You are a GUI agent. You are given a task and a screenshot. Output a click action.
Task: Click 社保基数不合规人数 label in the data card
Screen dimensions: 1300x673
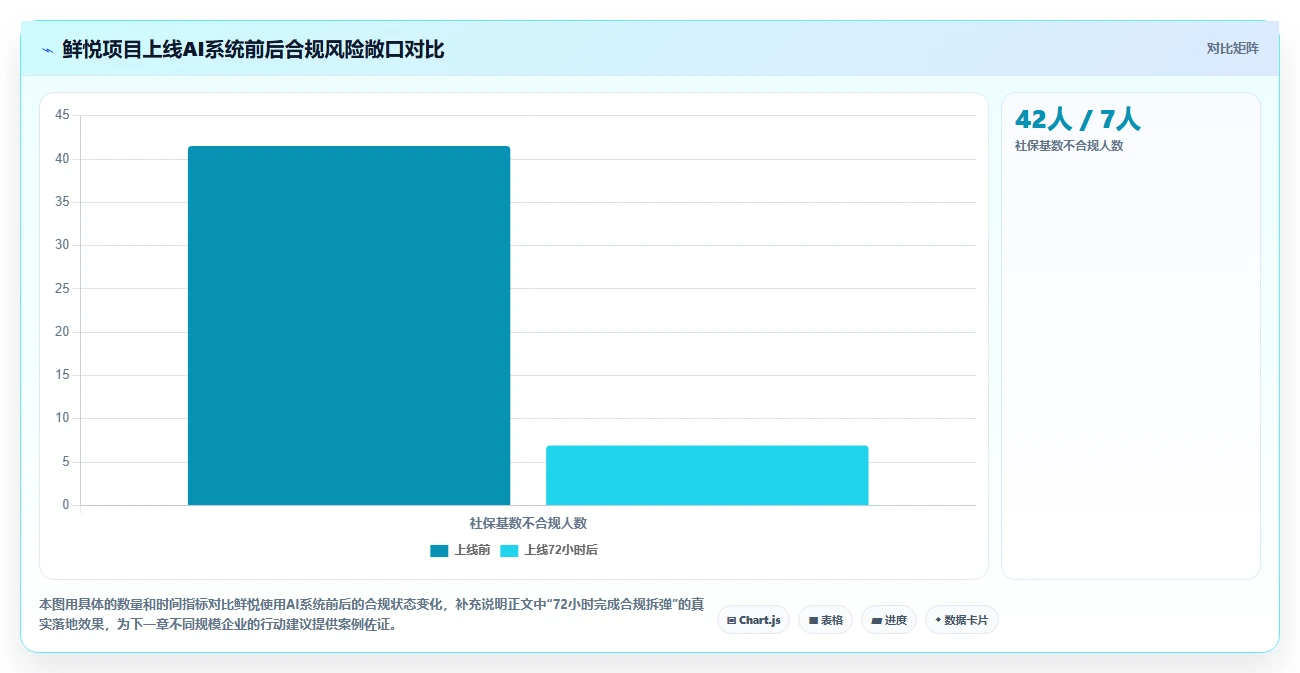[x=1068, y=146]
